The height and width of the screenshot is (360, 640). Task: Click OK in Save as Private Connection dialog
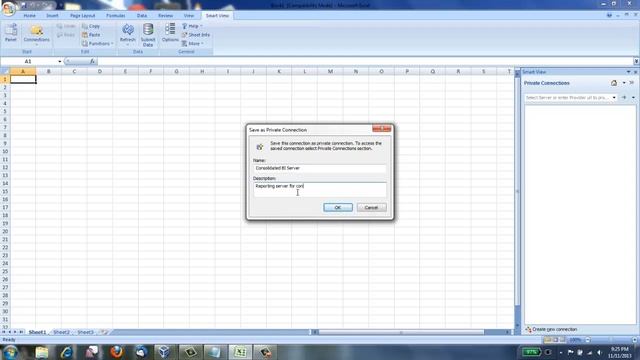[x=338, y=207]
